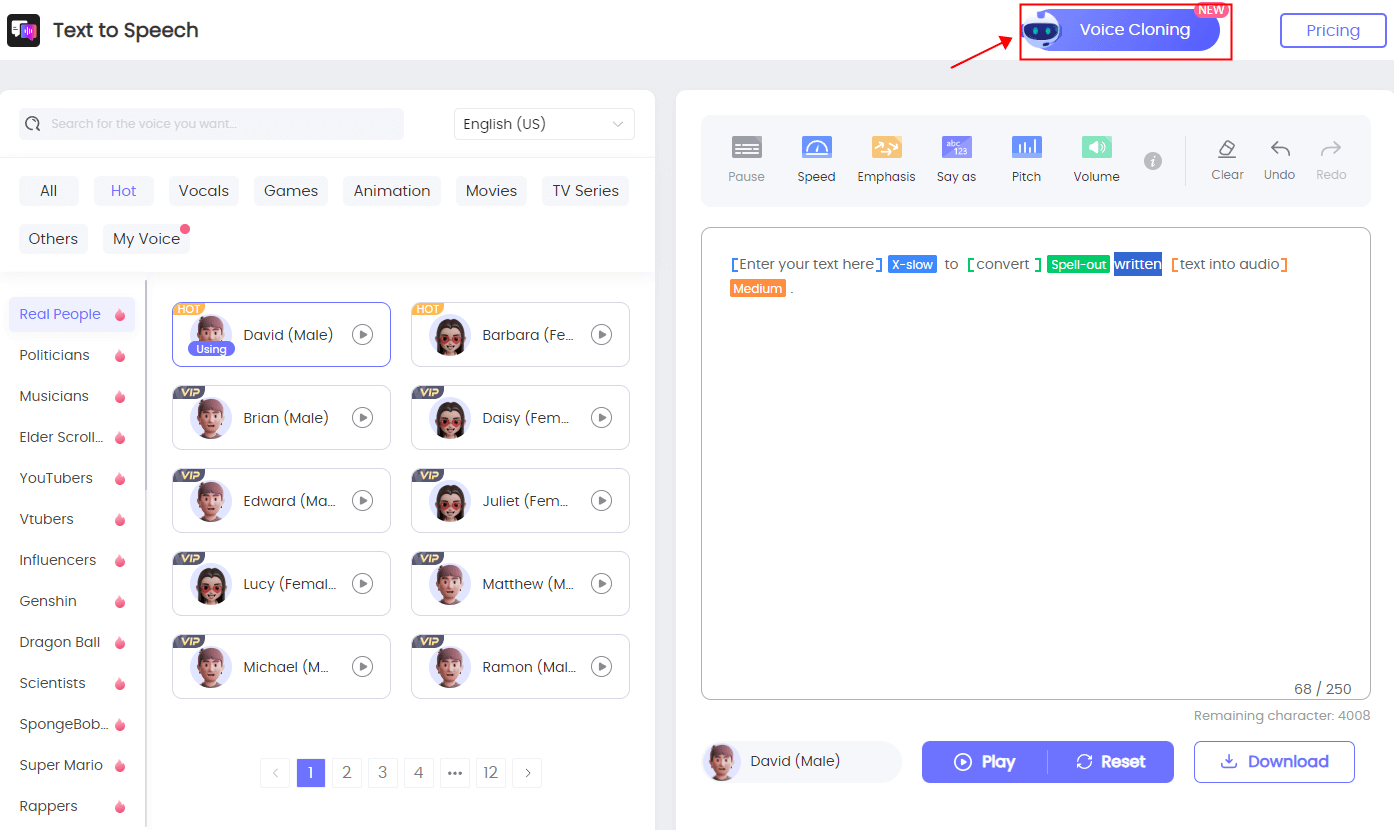Adjust Pitch using the toolbar icon

point(1026,158)
